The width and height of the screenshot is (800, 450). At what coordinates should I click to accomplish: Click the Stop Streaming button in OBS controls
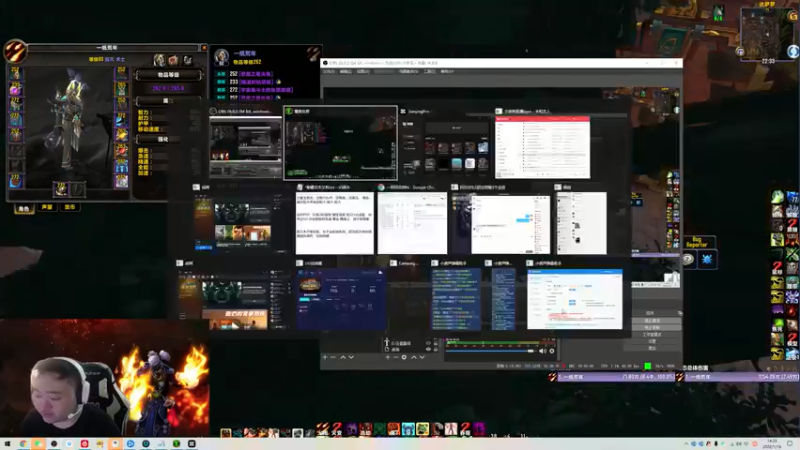point(652,320)
